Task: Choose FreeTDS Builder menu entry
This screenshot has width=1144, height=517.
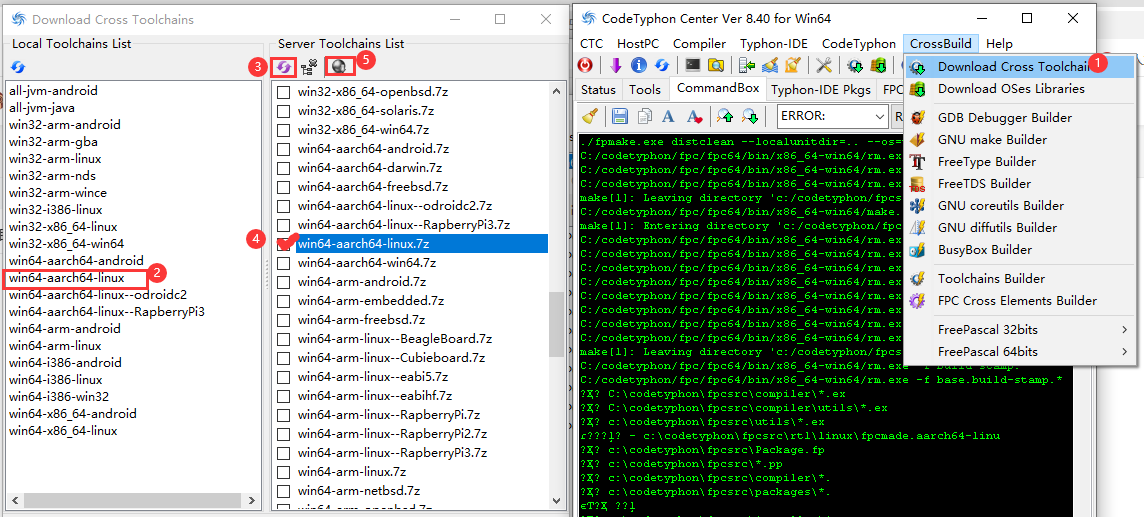Action: click(1019, 184)
